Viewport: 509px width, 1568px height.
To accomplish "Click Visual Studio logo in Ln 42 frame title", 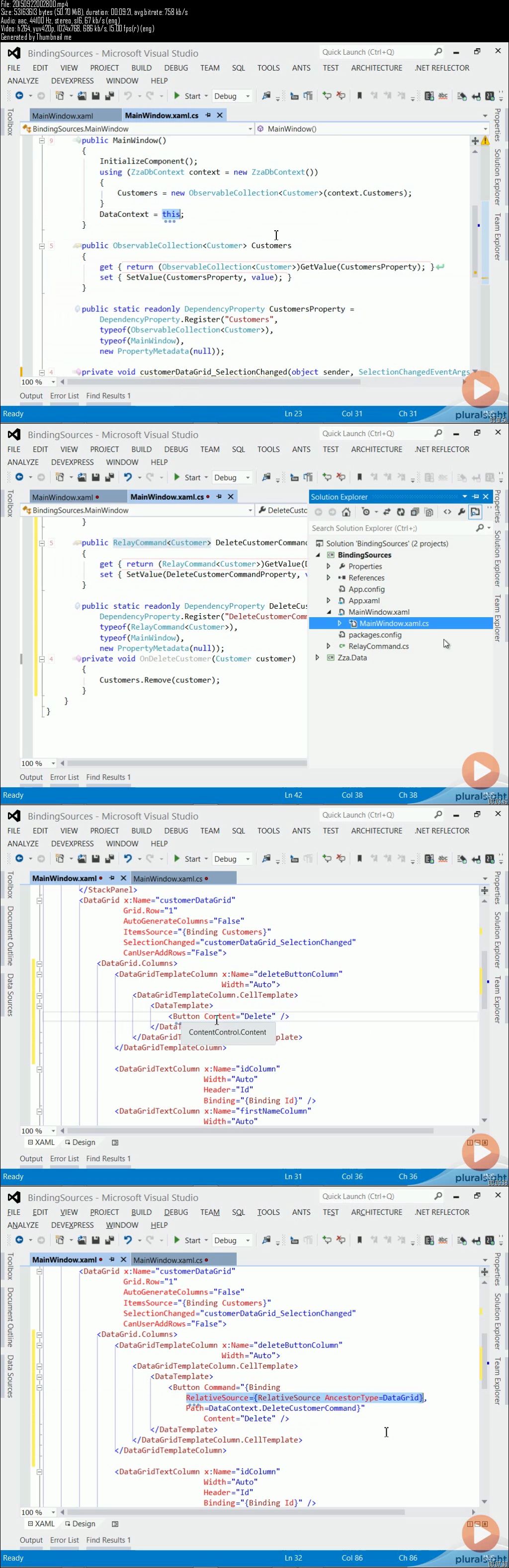I will pos(14,434).
